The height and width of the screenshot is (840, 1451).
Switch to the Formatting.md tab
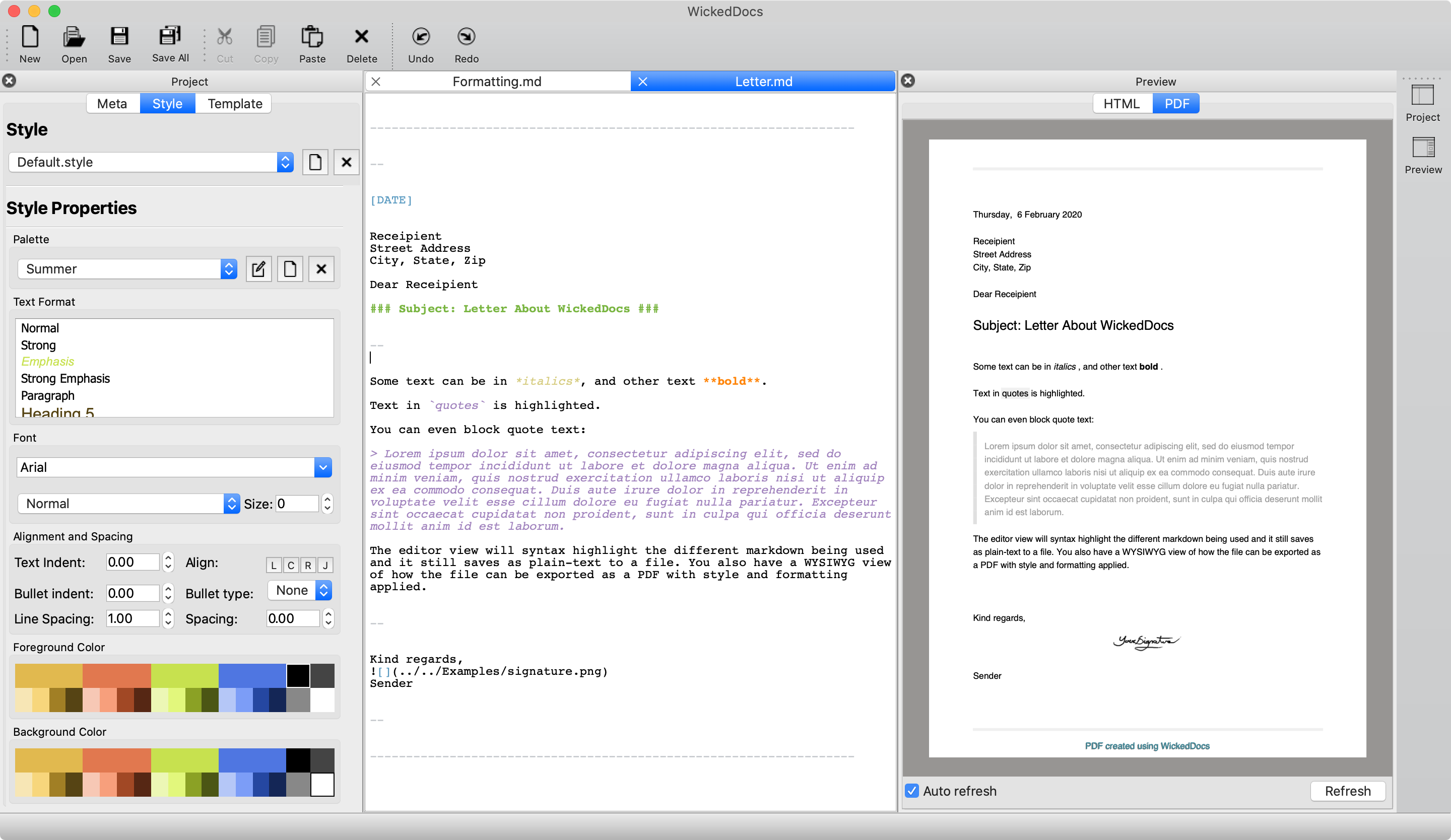click(x=496, y=82)
